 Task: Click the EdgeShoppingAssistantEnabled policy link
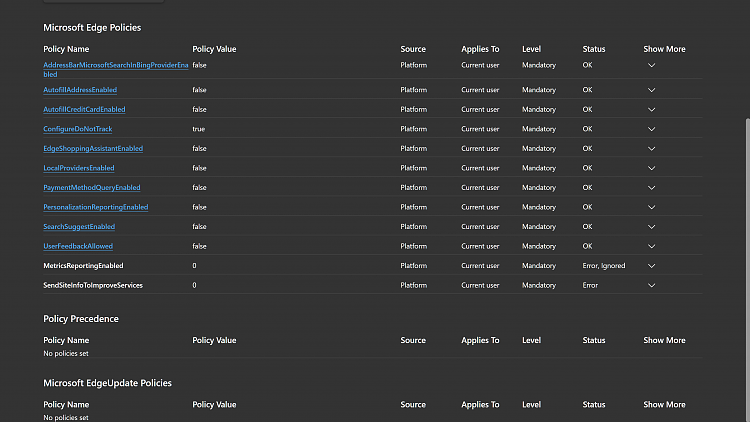93,148
